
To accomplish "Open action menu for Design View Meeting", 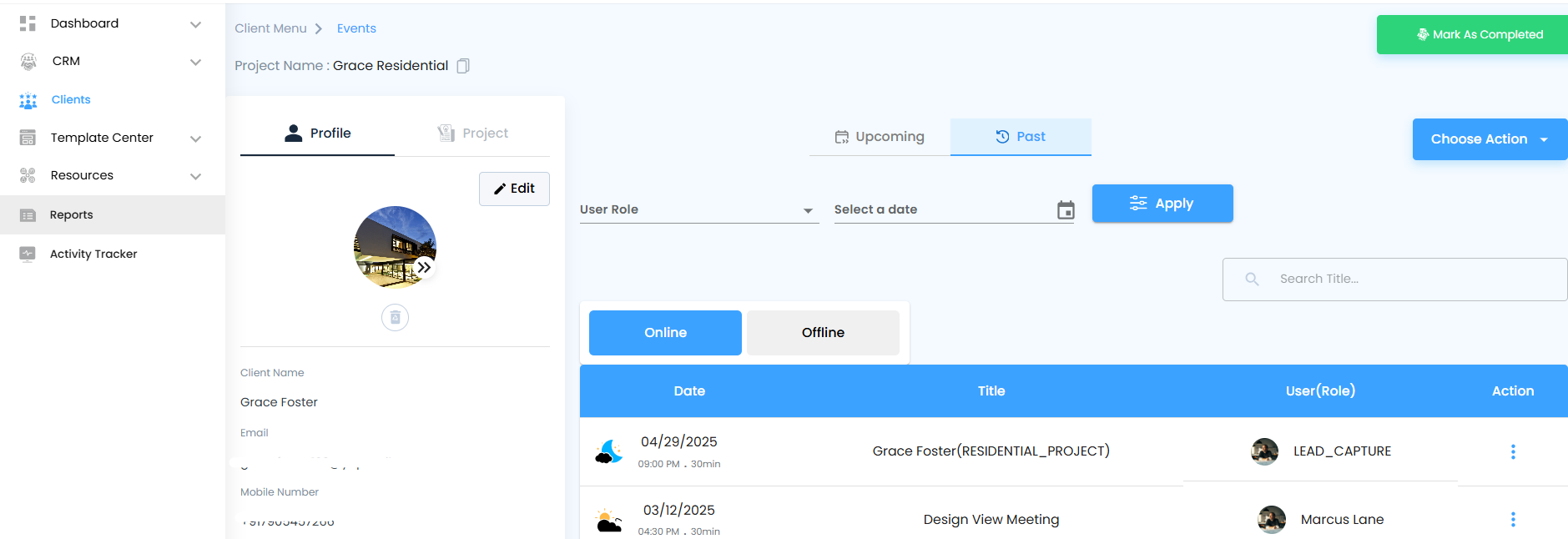I will [x=1513, y=520].
